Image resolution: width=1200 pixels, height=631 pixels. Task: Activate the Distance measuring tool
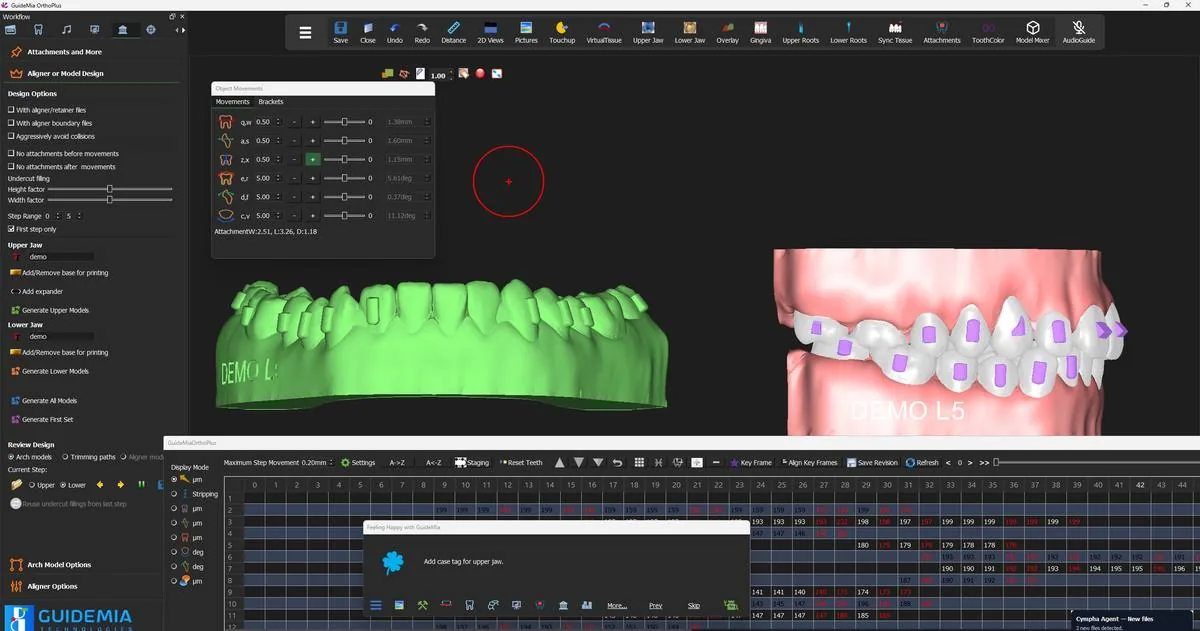453,32
